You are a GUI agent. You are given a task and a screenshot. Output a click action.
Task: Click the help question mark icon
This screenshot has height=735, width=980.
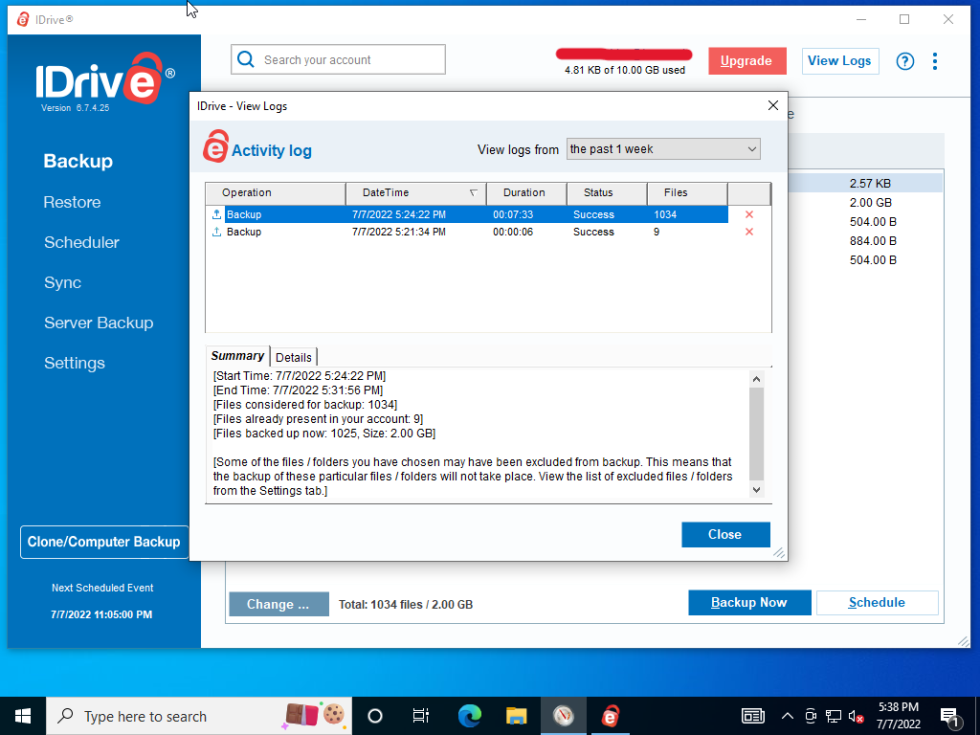[904, 61]
